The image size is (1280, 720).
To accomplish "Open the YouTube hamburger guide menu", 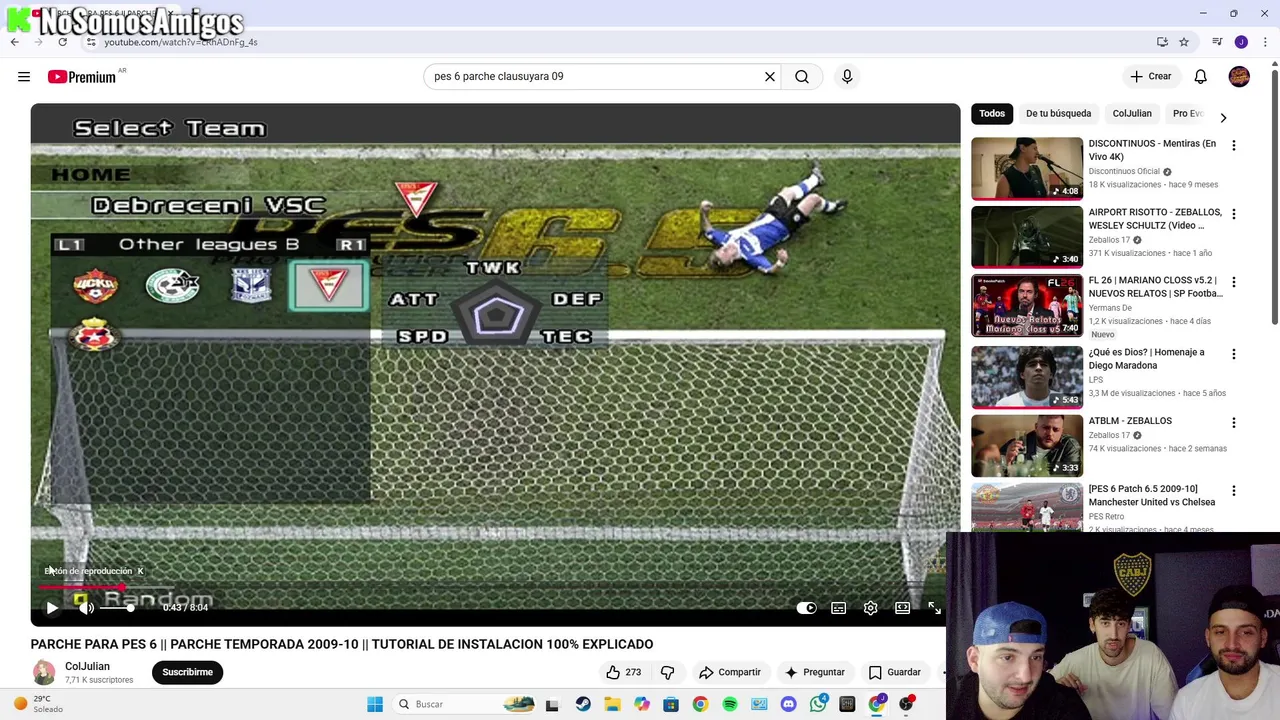I will (x=24, y=77).
